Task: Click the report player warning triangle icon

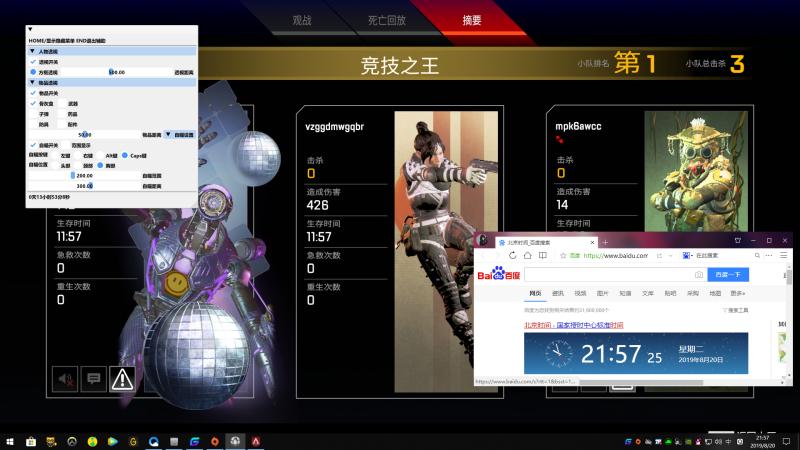Action: 122,379
